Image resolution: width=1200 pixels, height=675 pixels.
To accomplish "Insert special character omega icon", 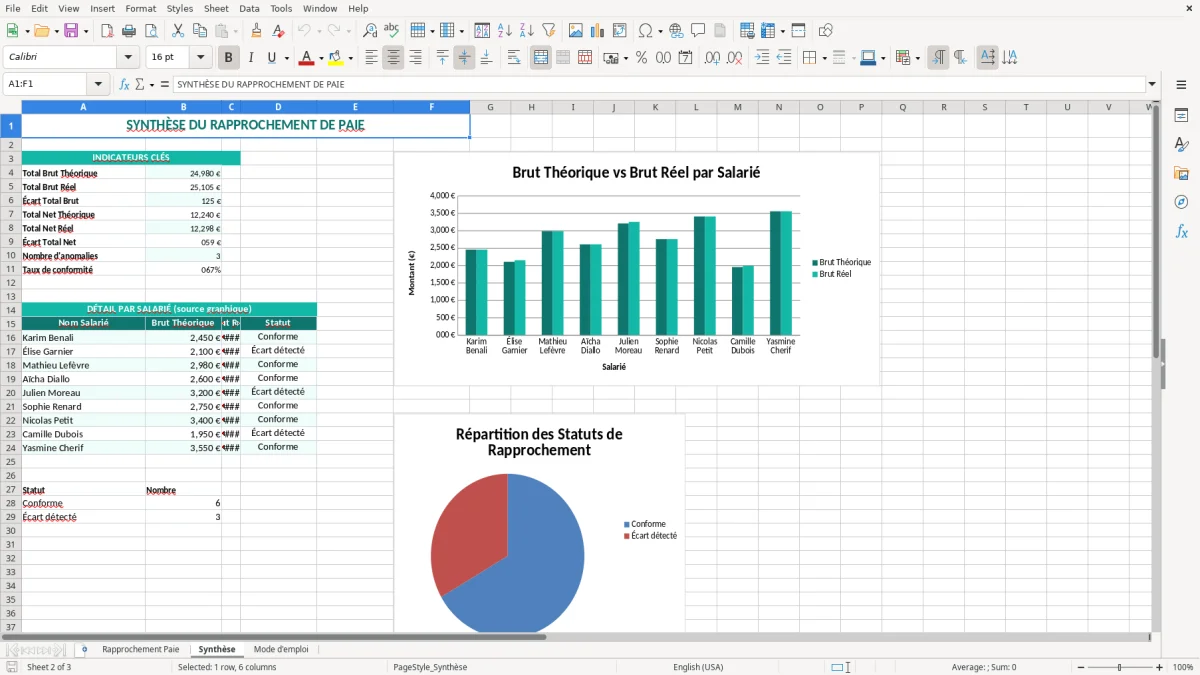I will coord(645,31).
